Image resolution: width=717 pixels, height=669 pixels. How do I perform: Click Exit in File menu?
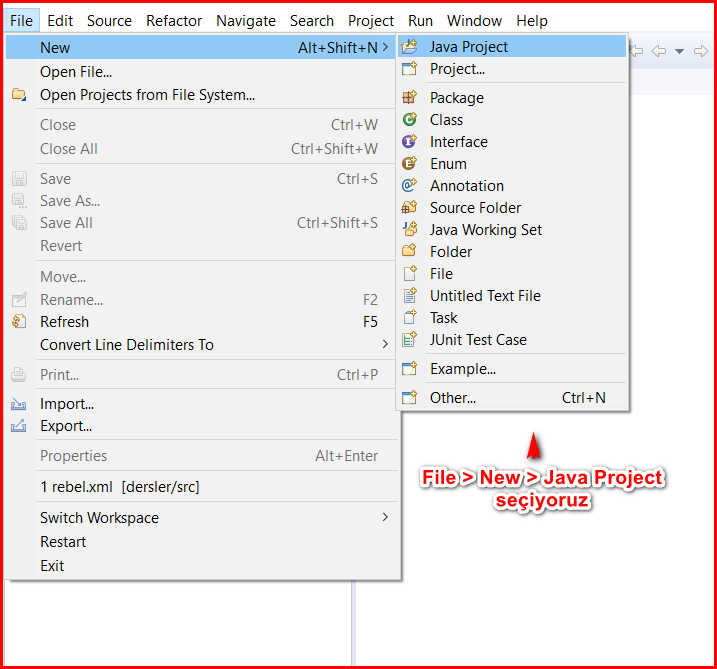pyautogui.click(x=201, y=565)
